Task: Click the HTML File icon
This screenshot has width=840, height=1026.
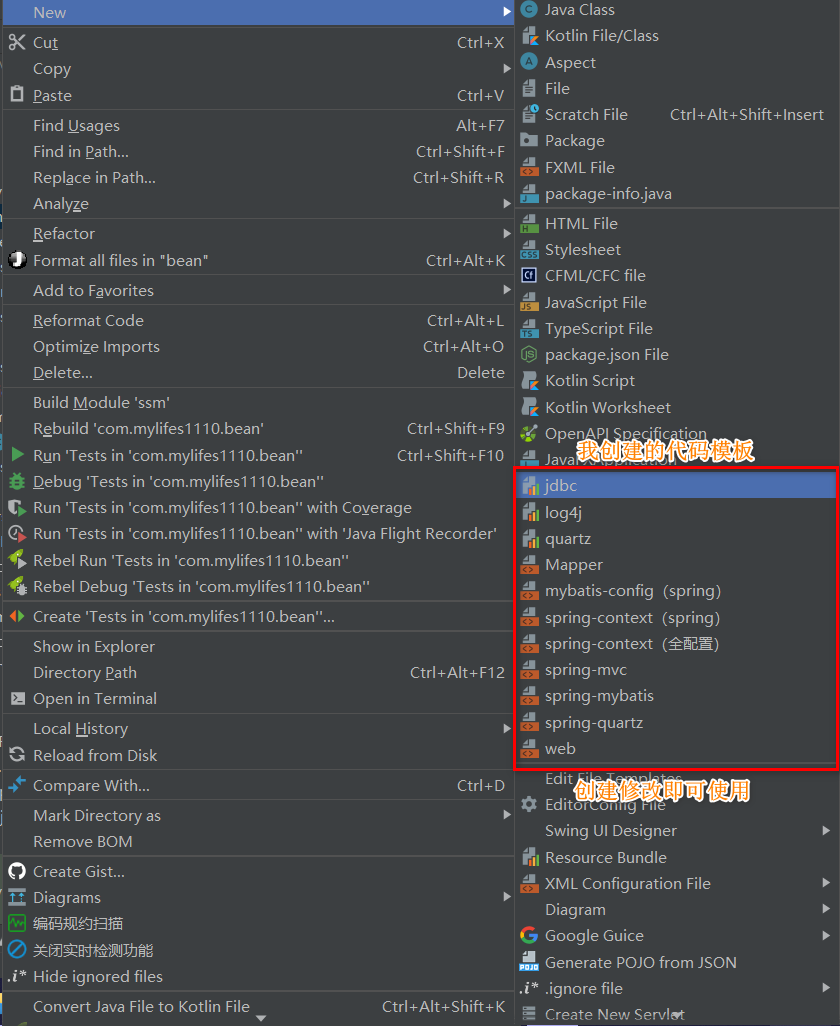Action: tap(529, 224)
